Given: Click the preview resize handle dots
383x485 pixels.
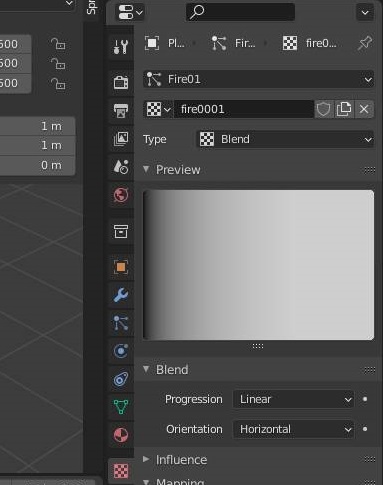Looking at the screenshot, I should point(258,346).
